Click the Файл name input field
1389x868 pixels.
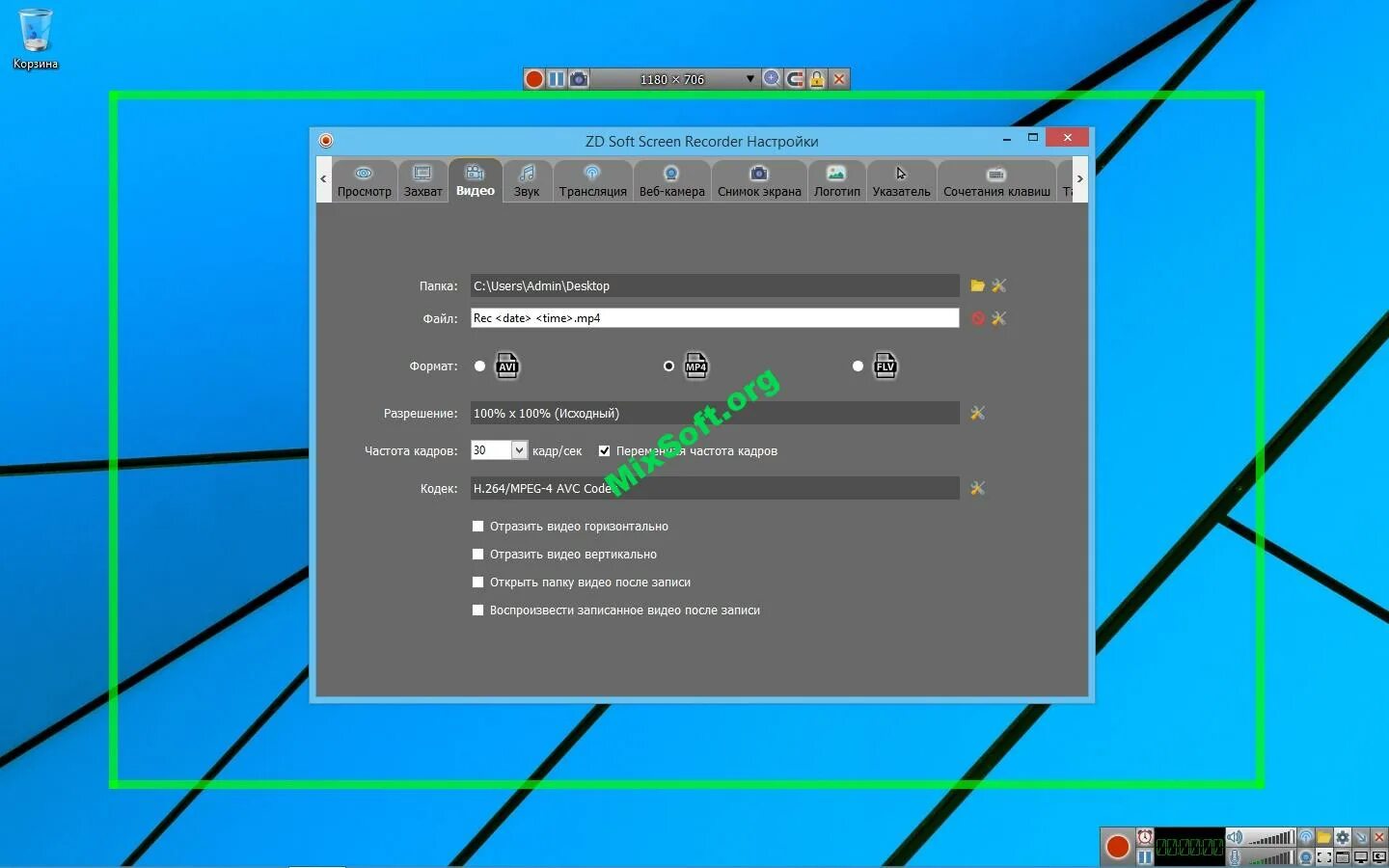coord(715,318)
